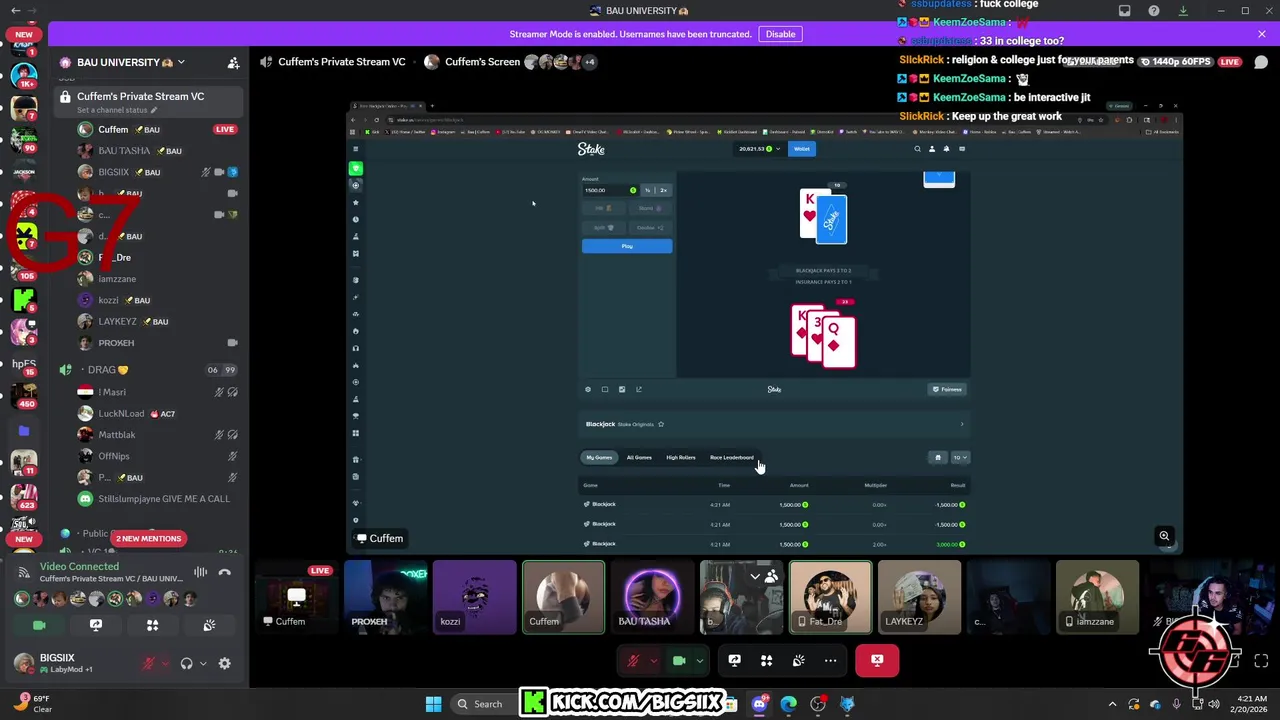Jump to 2 NEW MENTIONS
Viewport: 1280px width, 720px height.
point(148,538)
